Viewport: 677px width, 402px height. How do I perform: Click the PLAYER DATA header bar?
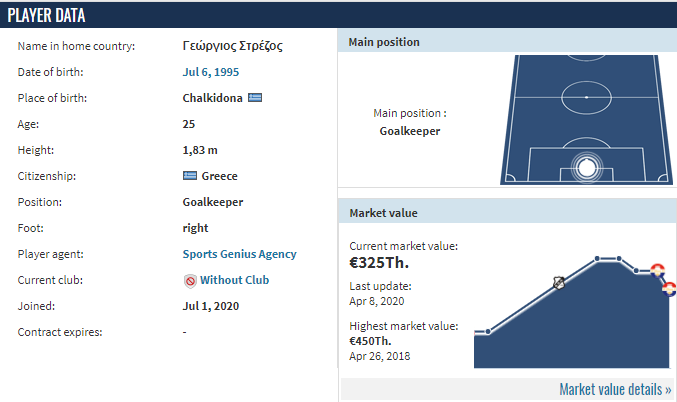338,16
